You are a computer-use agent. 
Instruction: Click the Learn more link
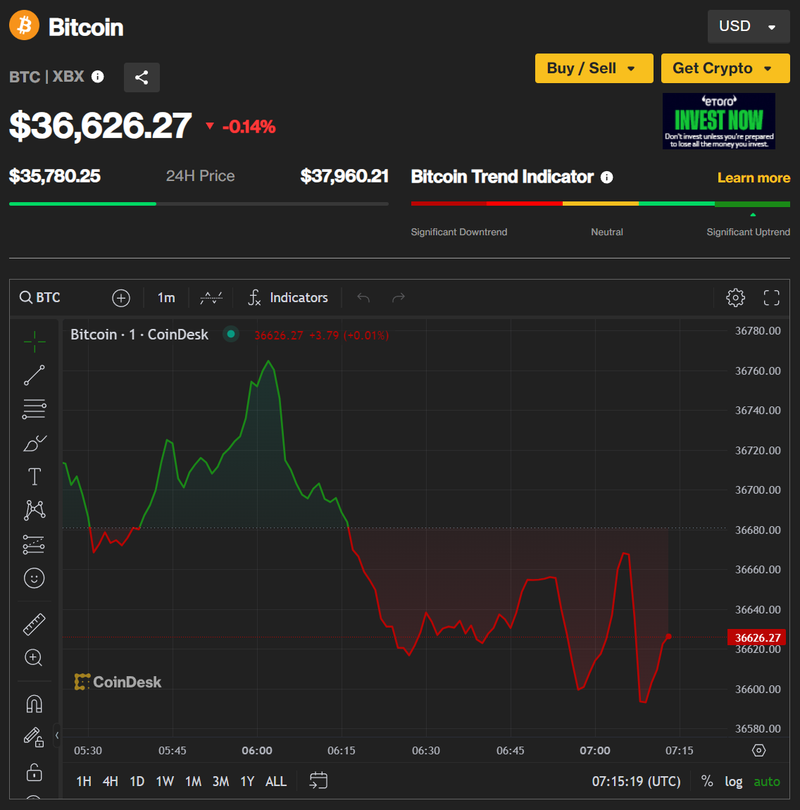click(753, 177)
